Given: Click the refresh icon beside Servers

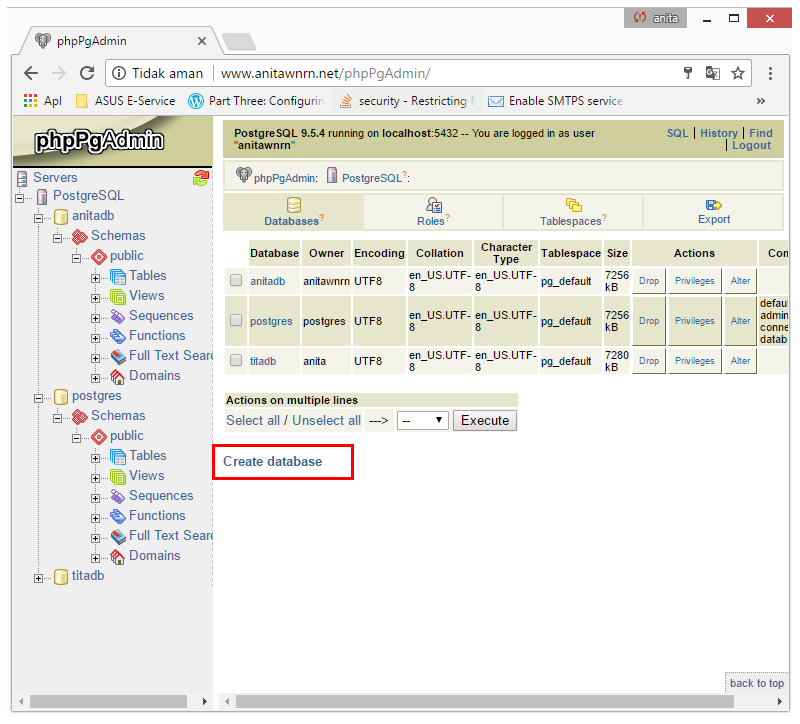Looking at the screenshot, I should (x=201, y=178).
